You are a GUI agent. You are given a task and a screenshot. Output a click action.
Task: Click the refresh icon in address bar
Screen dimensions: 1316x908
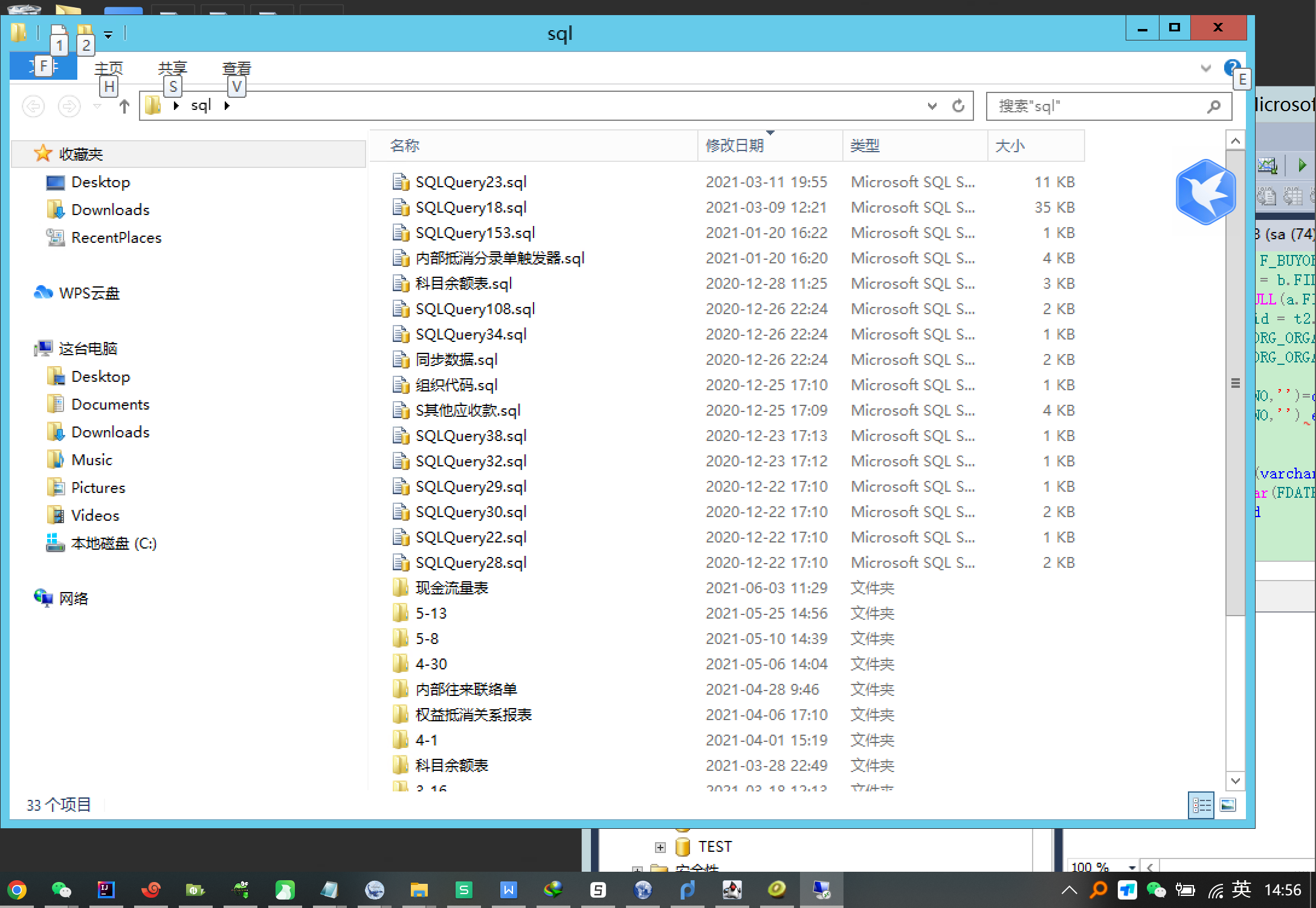click(x=958, y=106)
